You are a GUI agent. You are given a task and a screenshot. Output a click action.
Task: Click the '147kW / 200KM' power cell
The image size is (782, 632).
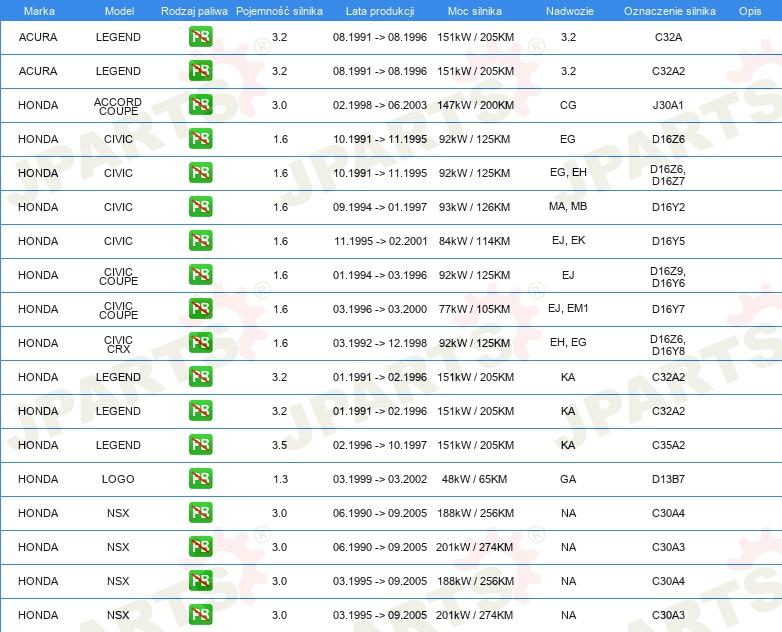[x=476, y=105]
